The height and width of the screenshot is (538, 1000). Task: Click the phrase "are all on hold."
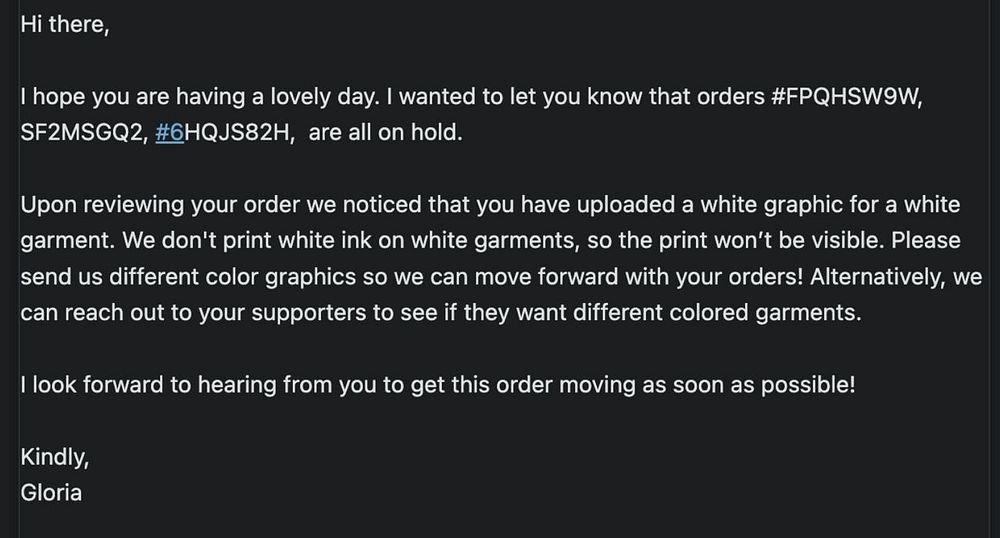pos(385,133)
